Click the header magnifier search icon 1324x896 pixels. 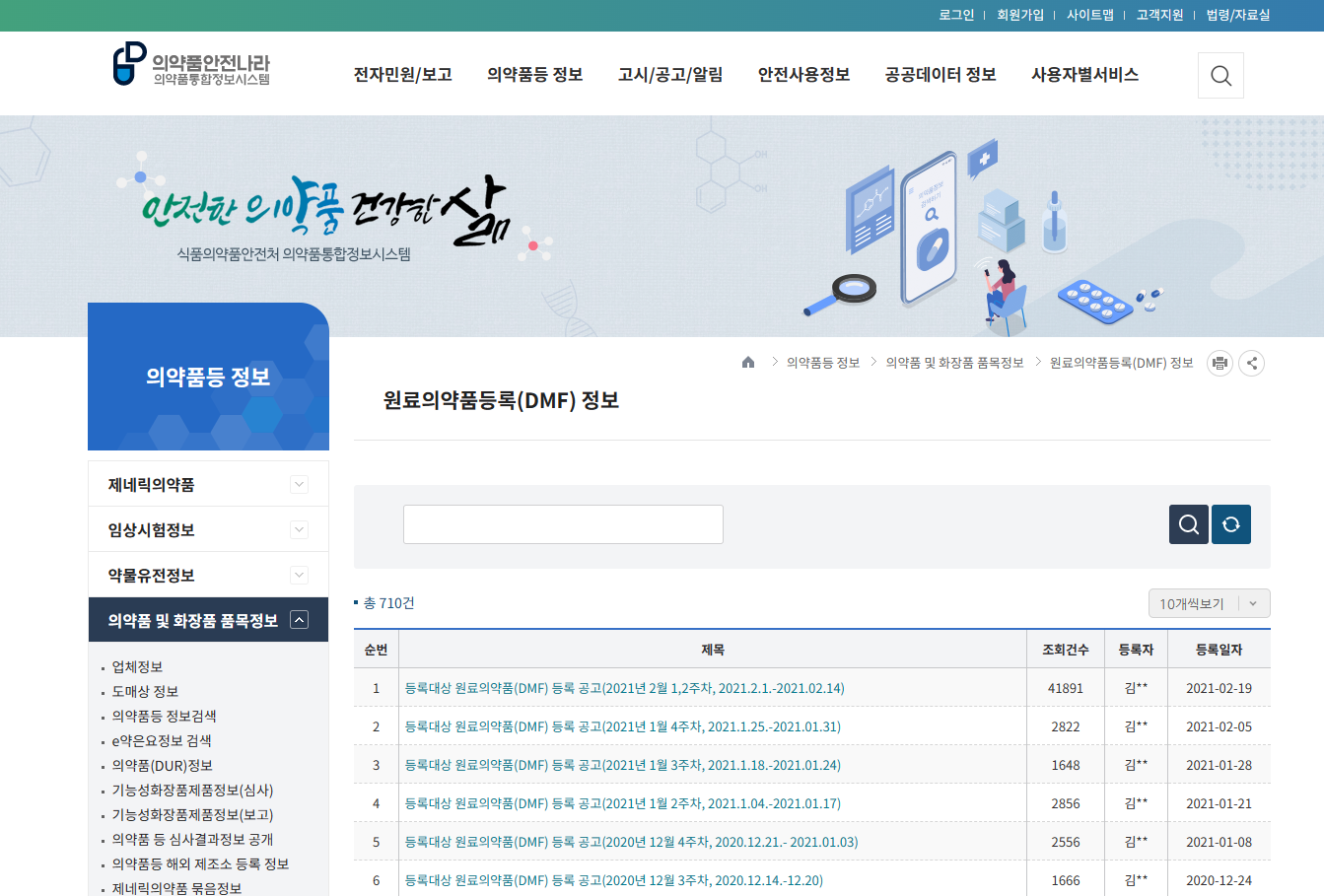coord(1220,76)
